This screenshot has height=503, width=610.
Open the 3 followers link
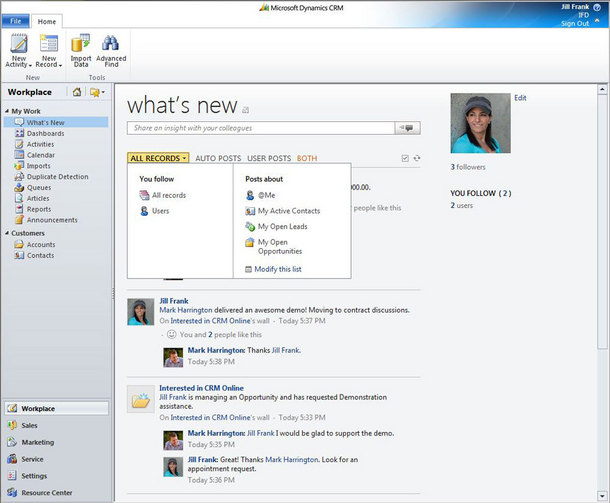pos(468,167)
